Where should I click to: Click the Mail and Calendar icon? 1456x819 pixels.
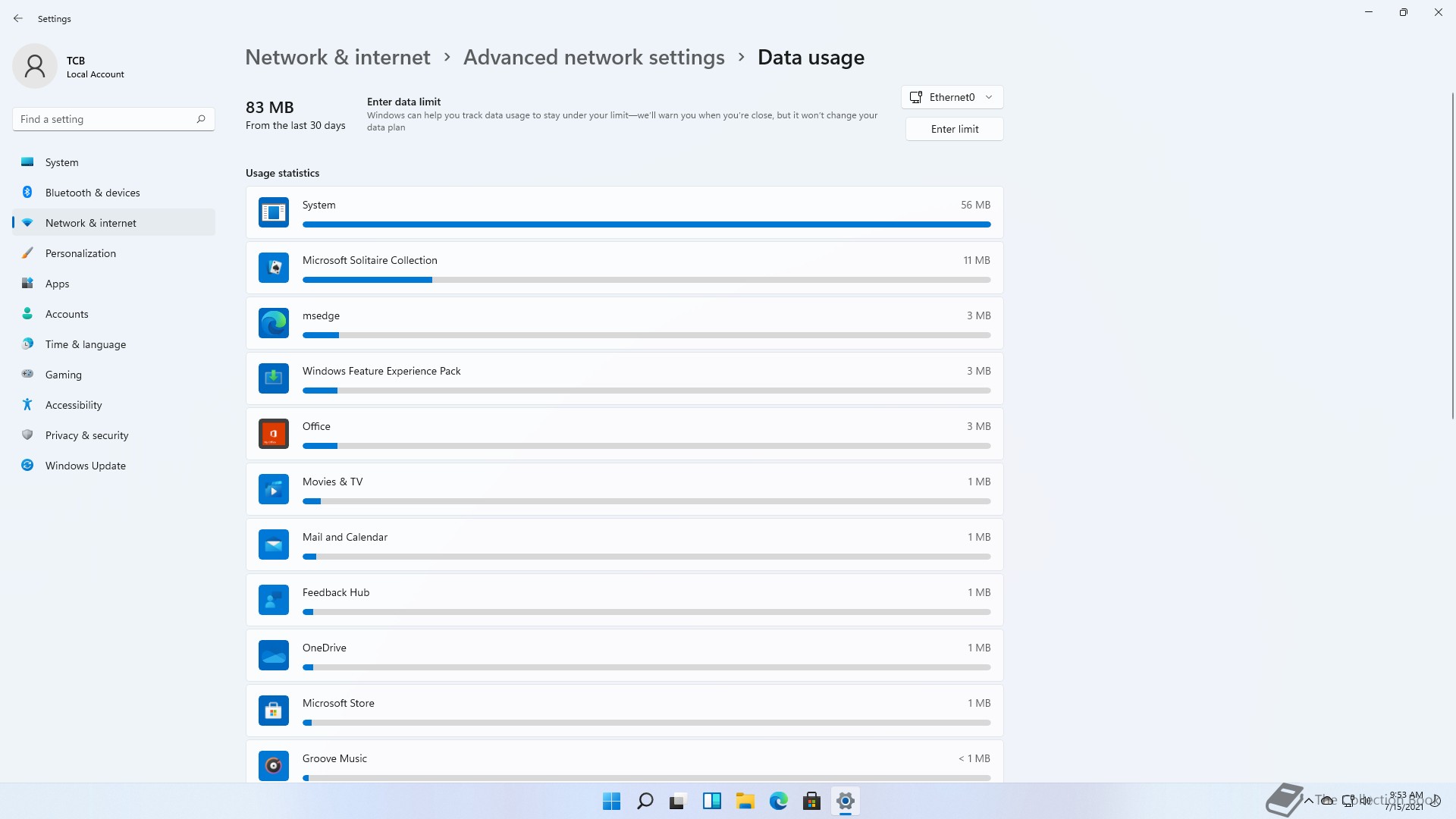coord(274,544)
